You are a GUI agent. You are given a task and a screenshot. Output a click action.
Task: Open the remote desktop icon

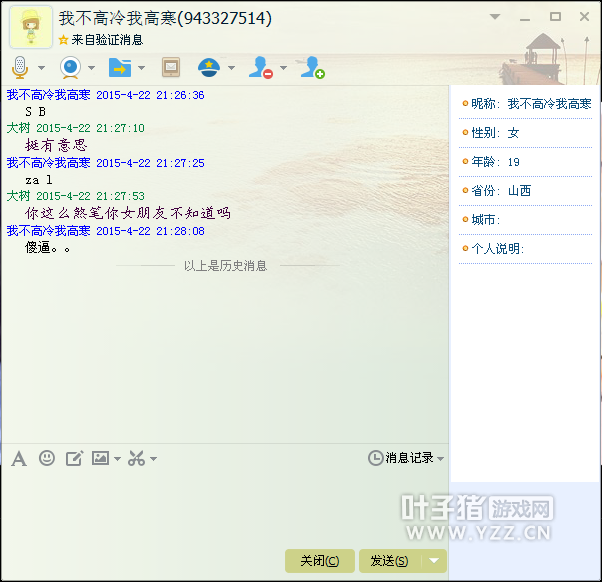[x=171, y=68]
